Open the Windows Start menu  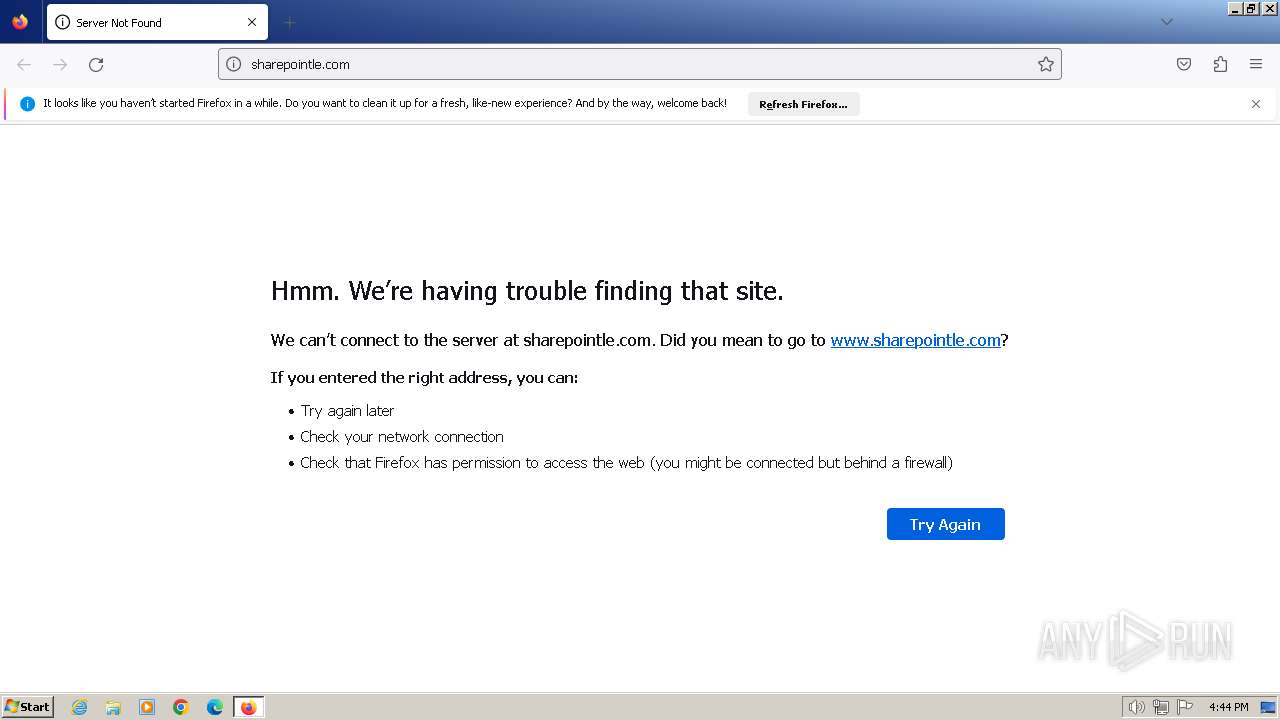pos(28,707)
